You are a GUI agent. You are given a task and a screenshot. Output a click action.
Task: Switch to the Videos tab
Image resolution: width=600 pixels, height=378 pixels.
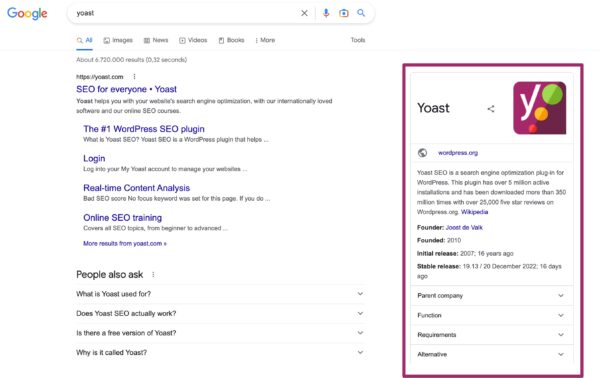193,40
